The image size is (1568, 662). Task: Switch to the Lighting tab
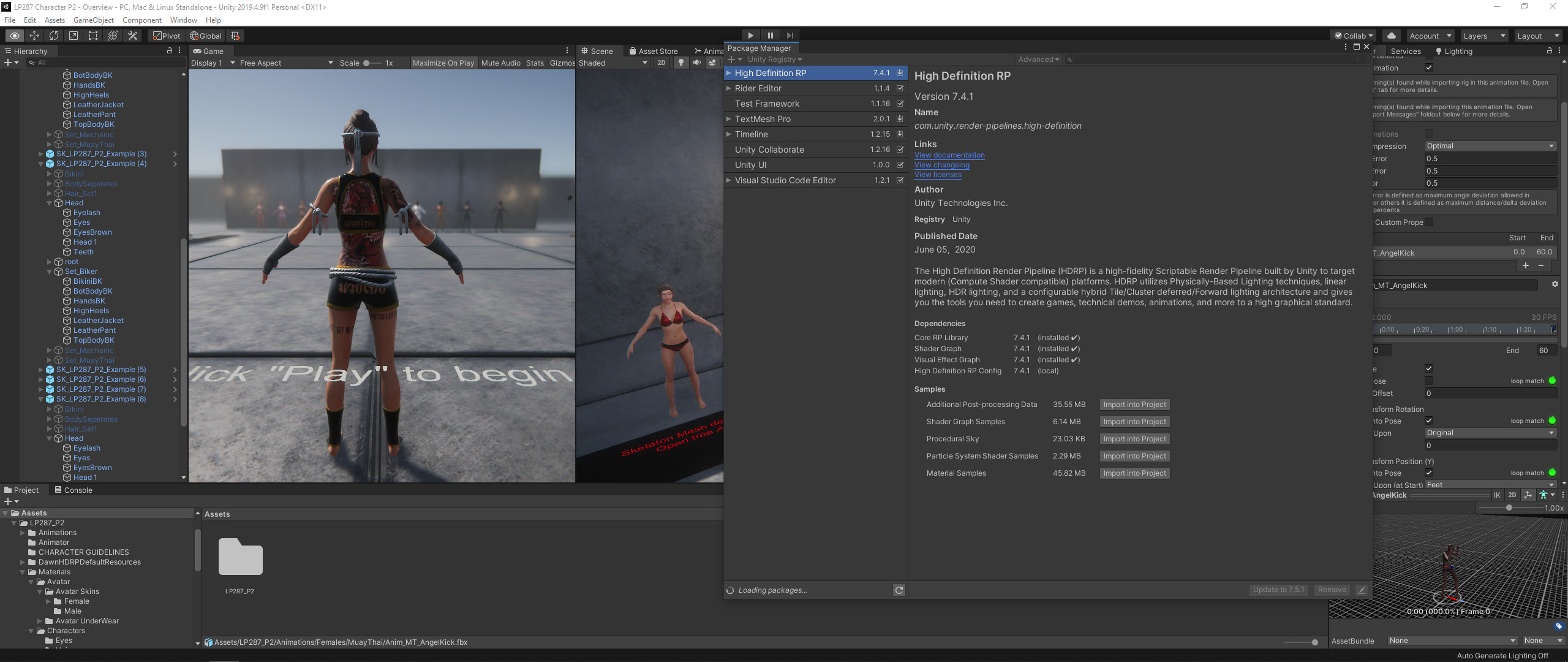[x=1453, y=51]
